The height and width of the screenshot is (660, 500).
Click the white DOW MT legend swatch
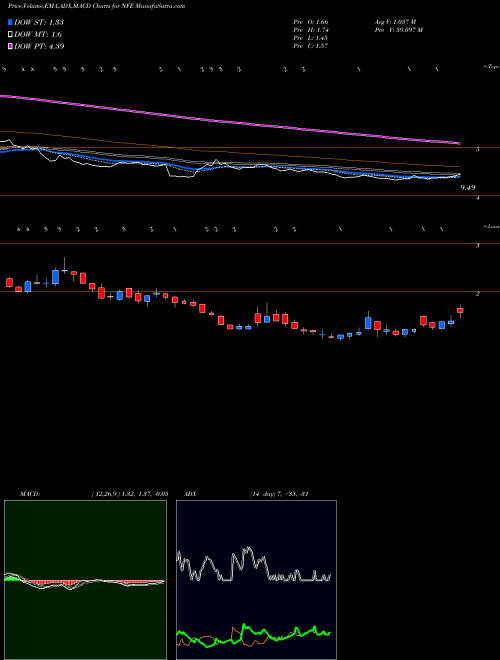point(10,35)
